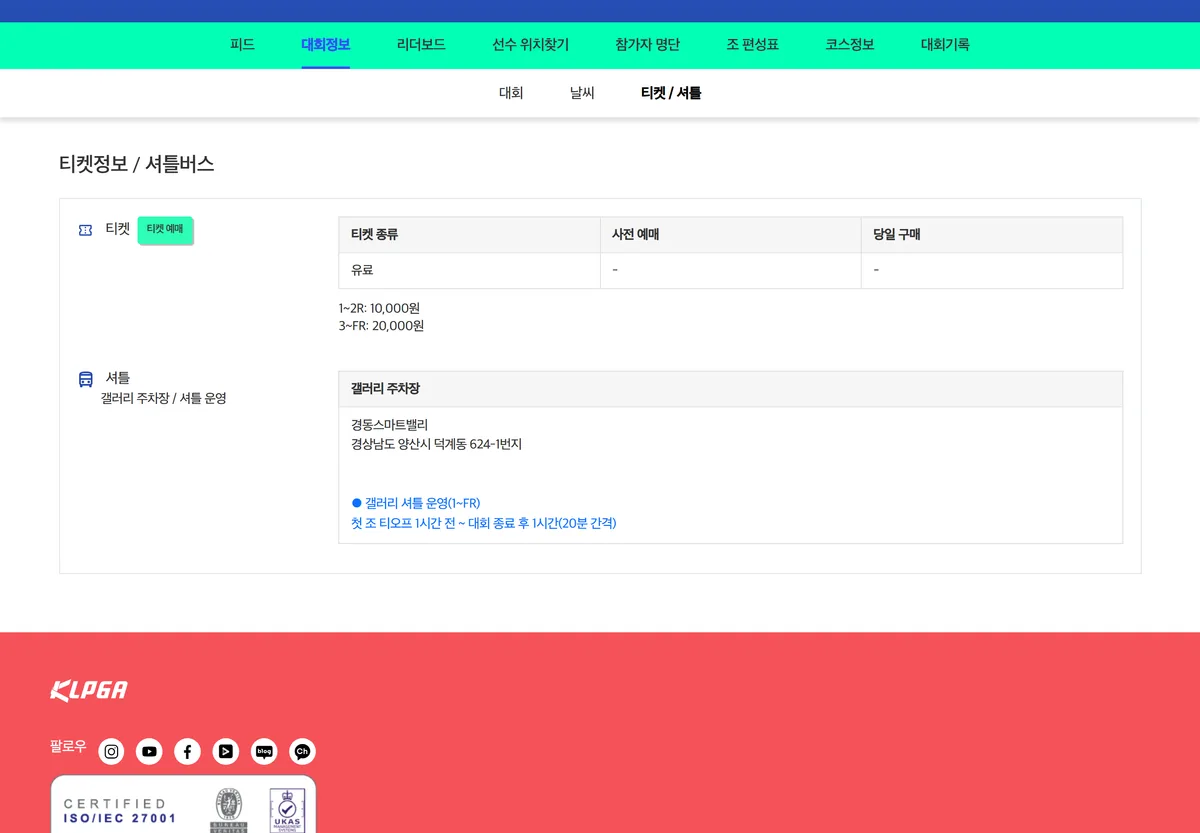Image resolution: width=1200 pixels, height=833 pixels.
Task: Open the KLPGA blog icon
Action: [264, 752]
